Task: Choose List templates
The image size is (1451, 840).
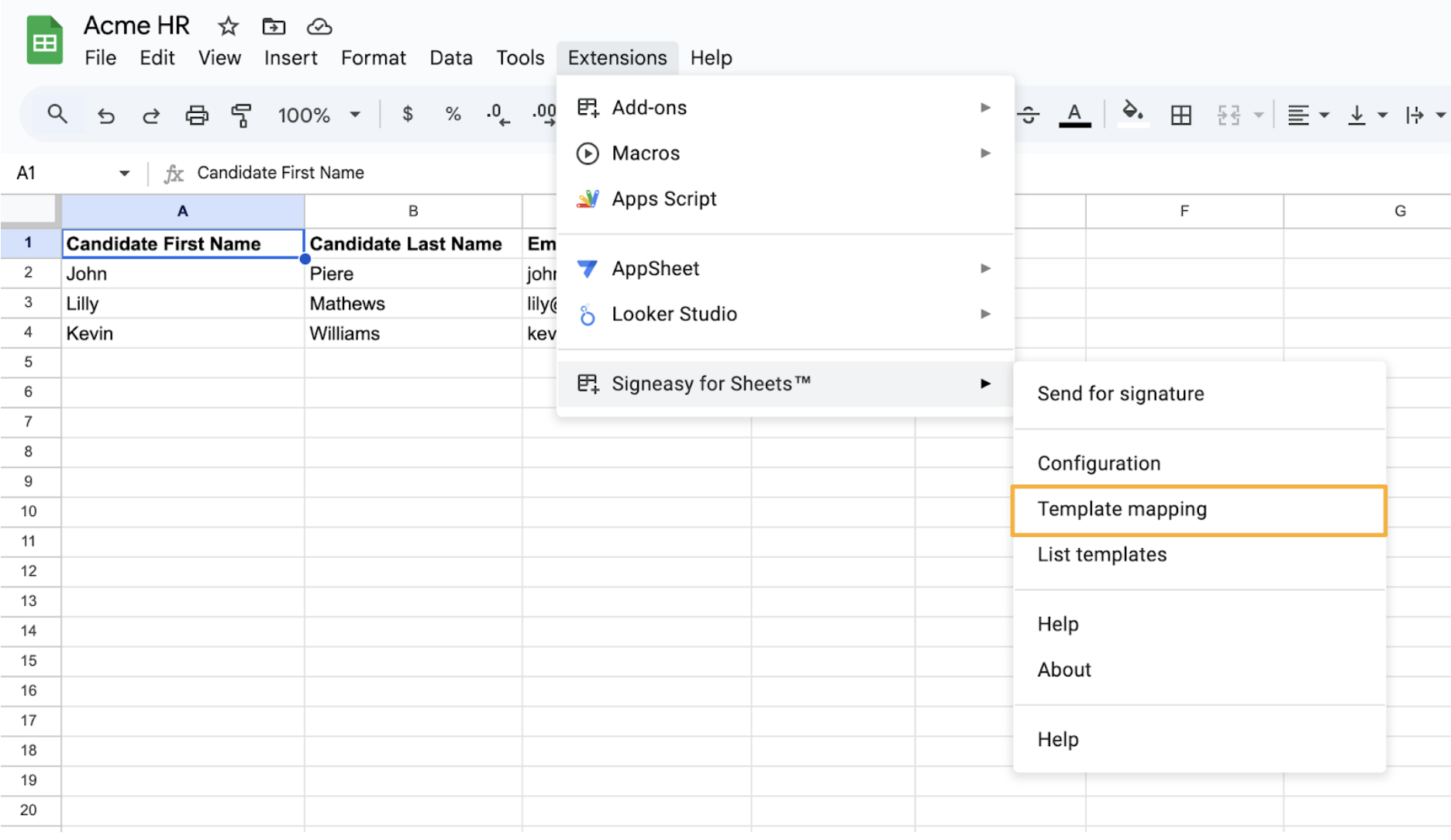Action: pyautogui.click(x=1199, y=556)
